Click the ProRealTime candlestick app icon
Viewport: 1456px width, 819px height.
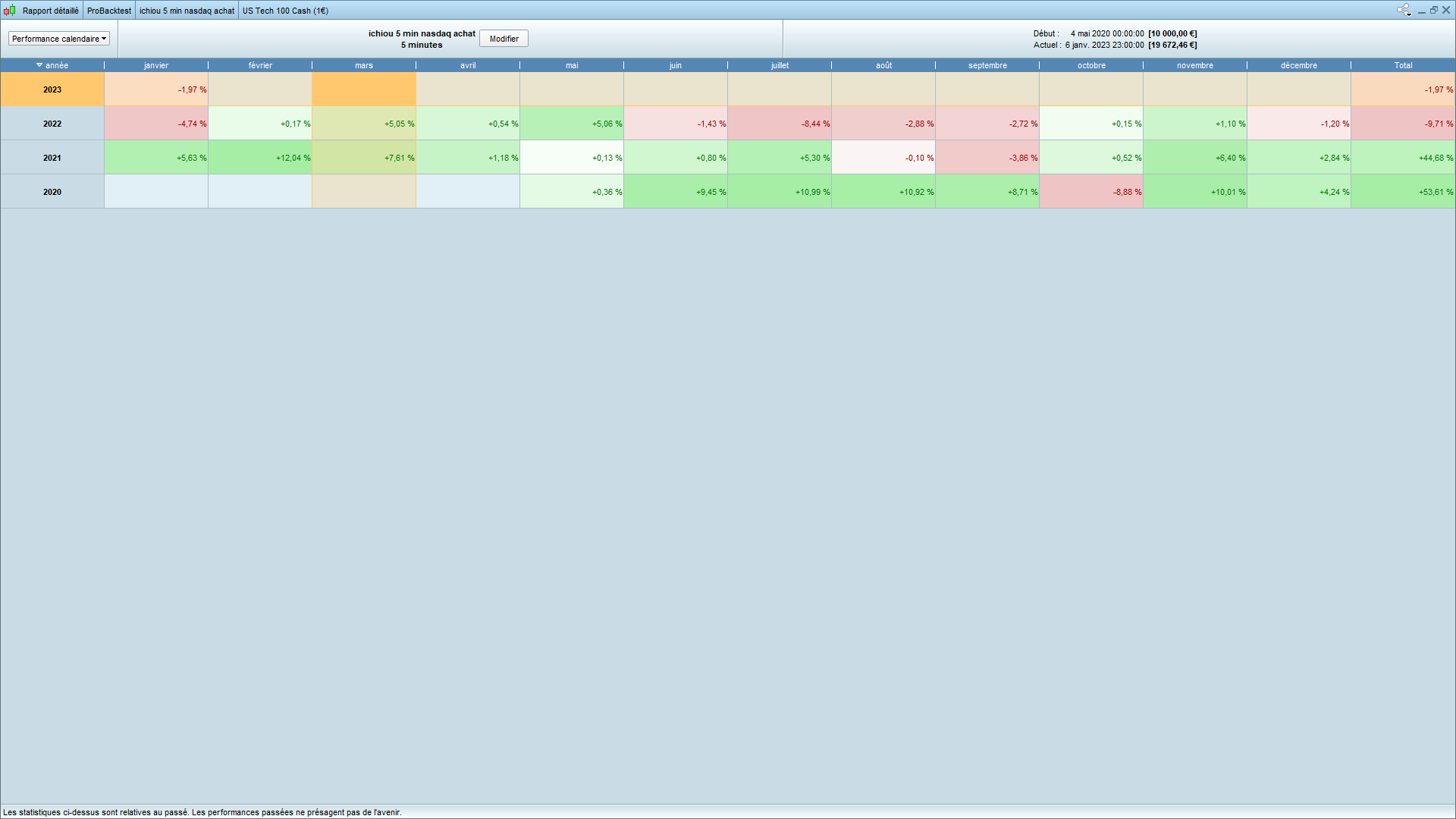click(9, 10)
